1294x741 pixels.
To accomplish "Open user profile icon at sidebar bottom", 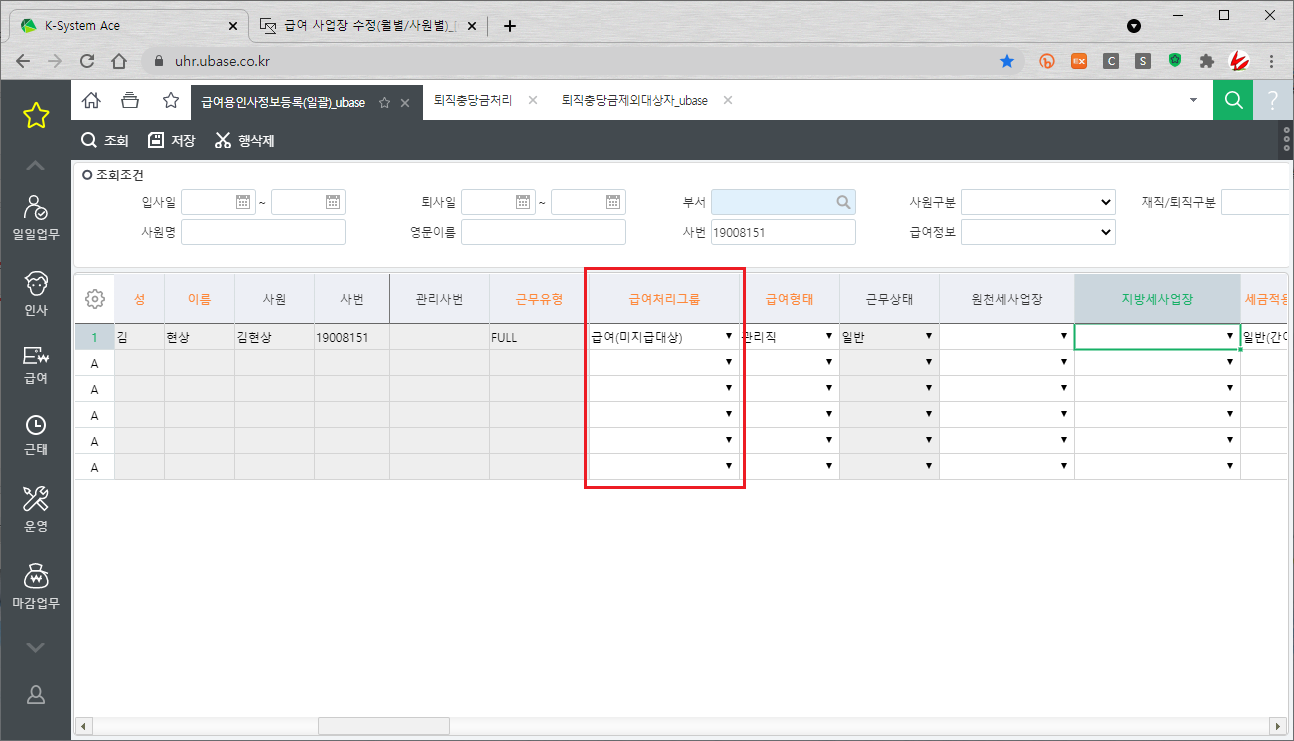I will click(x=36, y=695).
